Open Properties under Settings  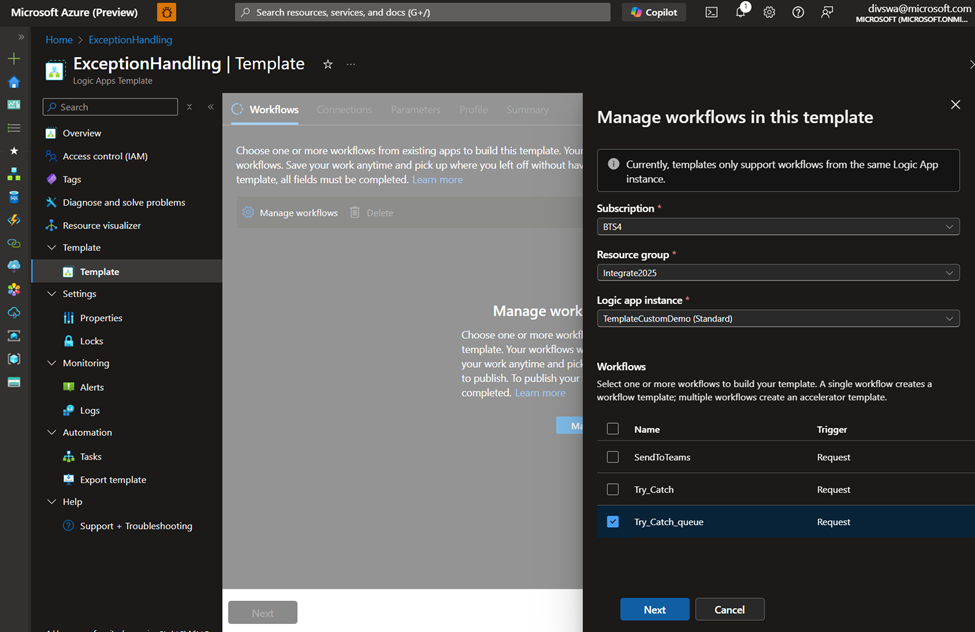[101, 318]
